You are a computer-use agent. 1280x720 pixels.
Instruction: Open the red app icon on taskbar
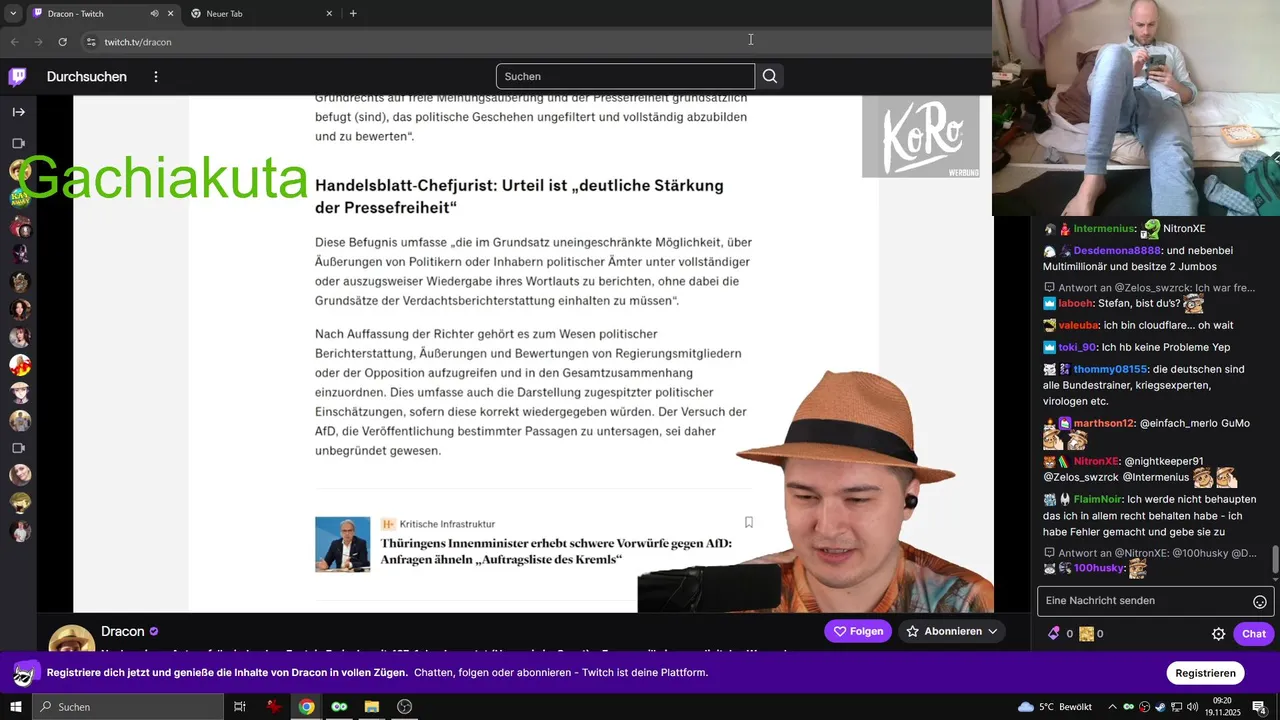click(x=274, y=707)
